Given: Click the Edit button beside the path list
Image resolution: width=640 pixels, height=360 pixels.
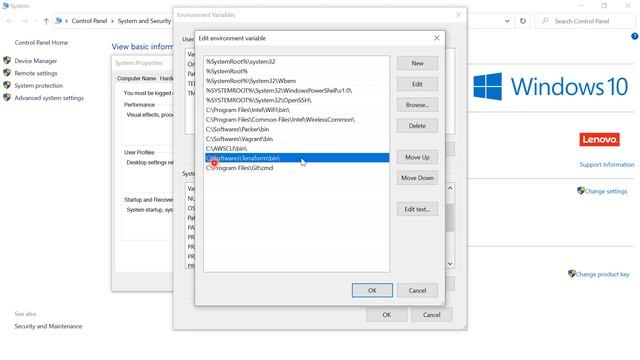Looking at the screenshot, I should click(x=417, y=84).
